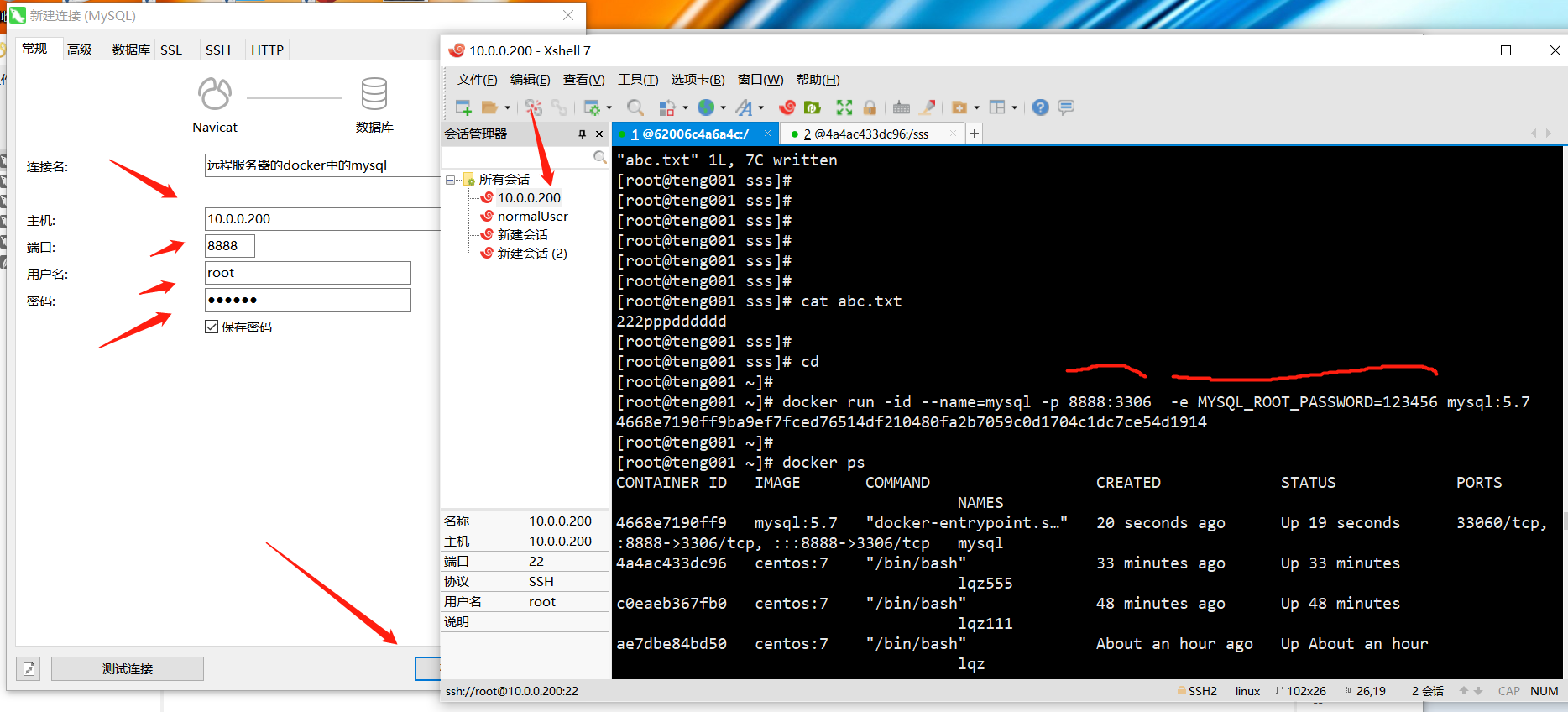Click the 端口 port field showing 8888
The image size is (1568, 712).
click(x=230, y=246)
